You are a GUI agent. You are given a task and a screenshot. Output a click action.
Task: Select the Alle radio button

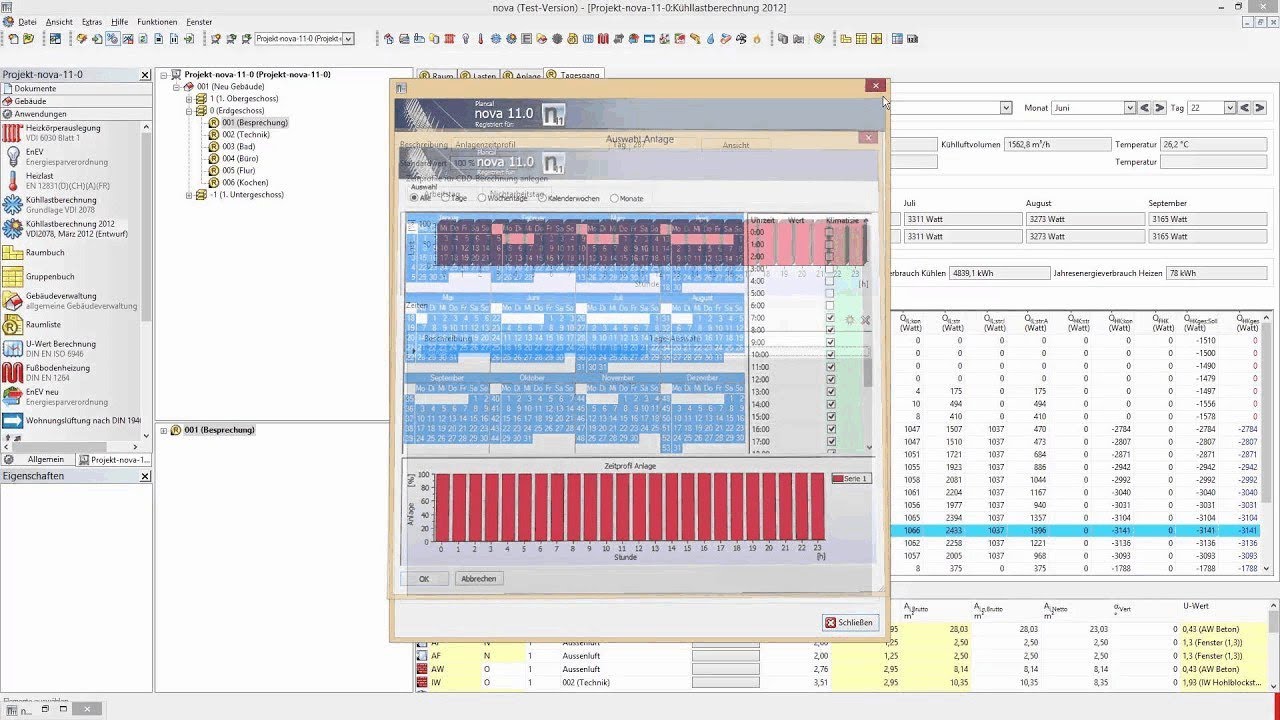coord(414,198)
